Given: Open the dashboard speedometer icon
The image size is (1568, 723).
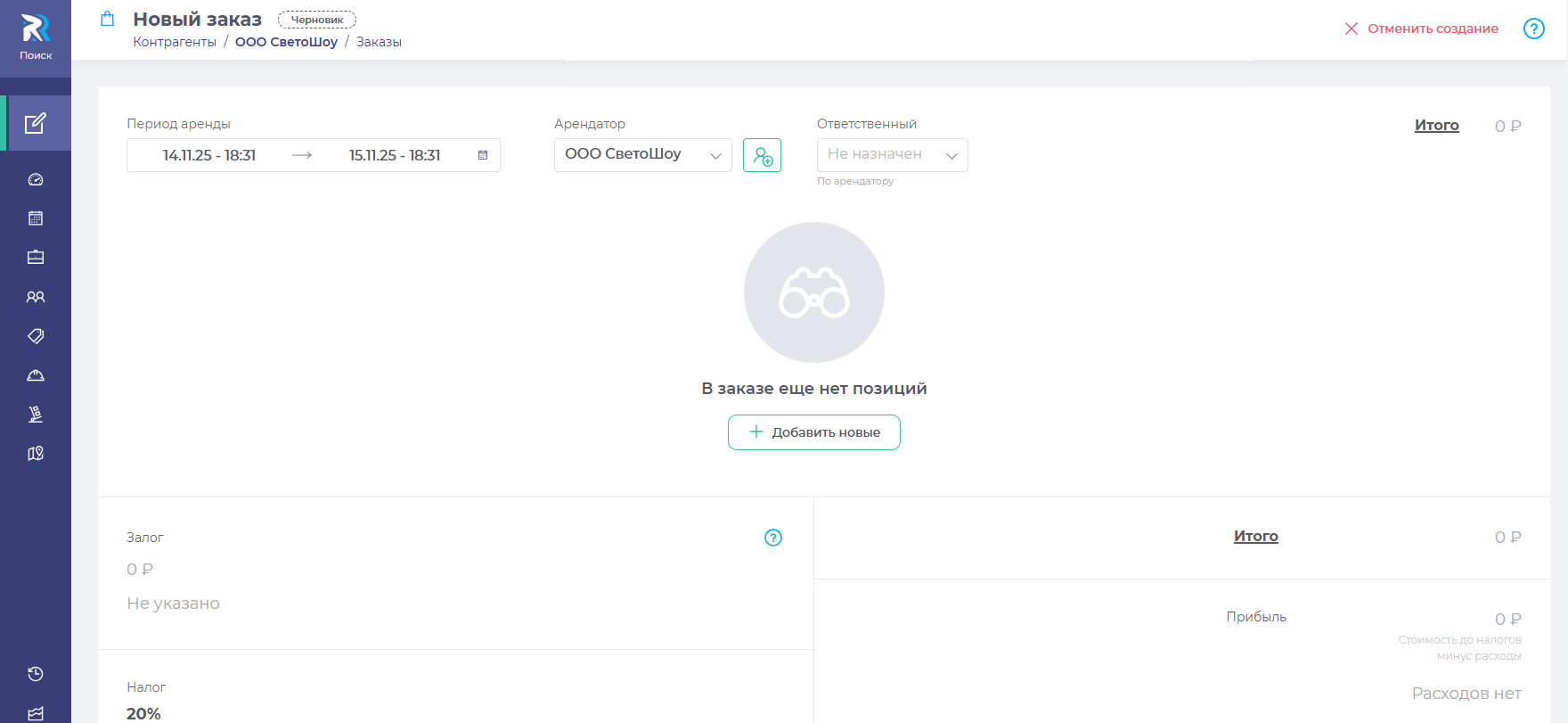Looking at the screenshot, I should [36, 179].
